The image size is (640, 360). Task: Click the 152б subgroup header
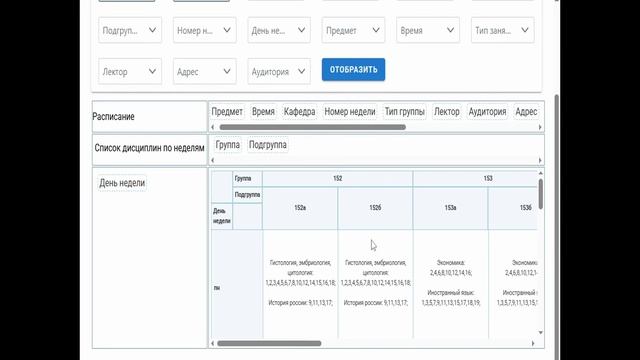coord(376,208)
